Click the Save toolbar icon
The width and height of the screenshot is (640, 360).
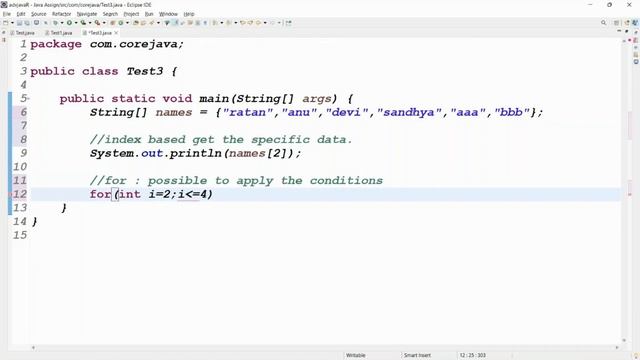pyautogui.click(x=19, y=23)
